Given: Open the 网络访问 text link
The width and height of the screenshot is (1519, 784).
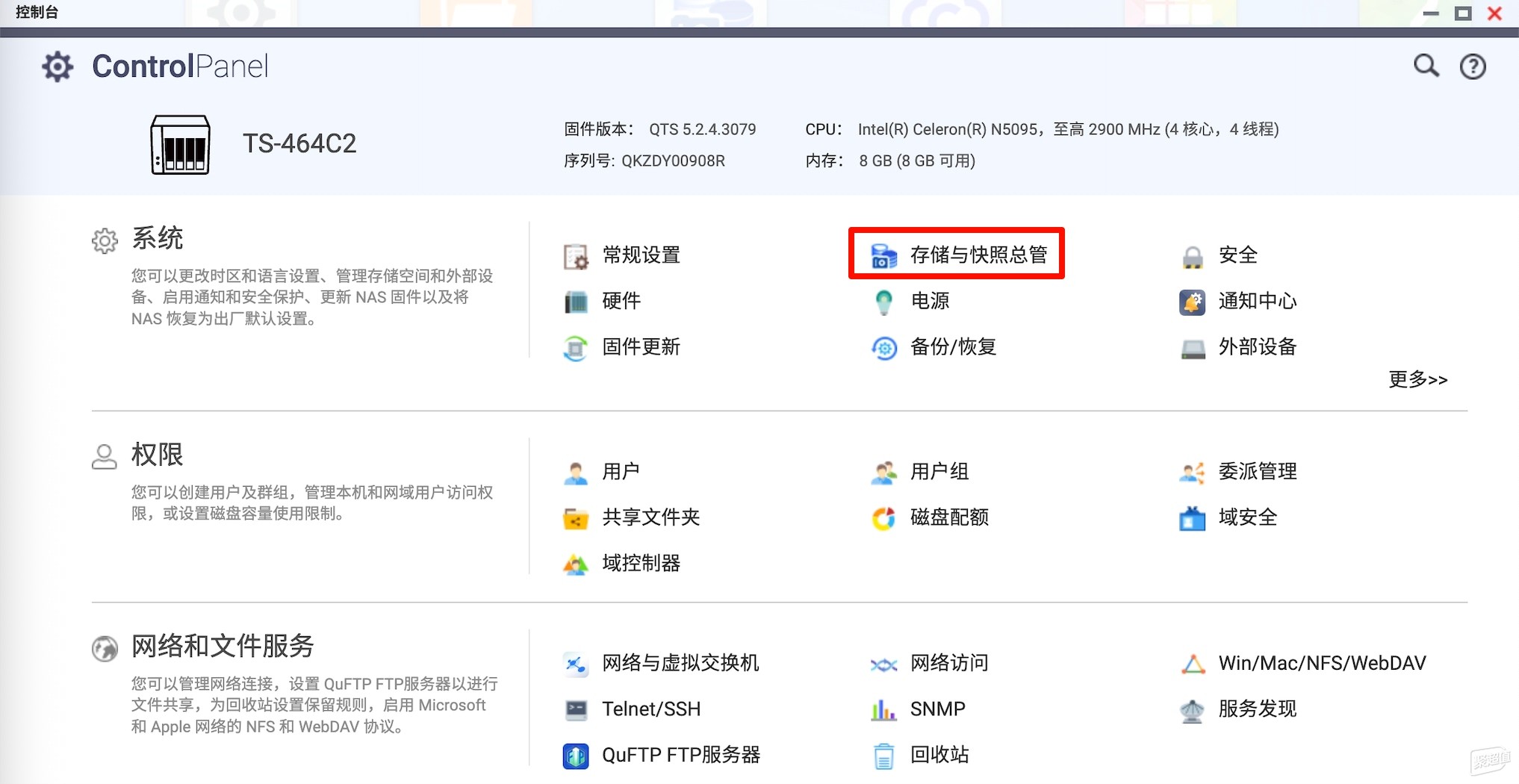Looking at the screenshot, I should tap(949, 663).
